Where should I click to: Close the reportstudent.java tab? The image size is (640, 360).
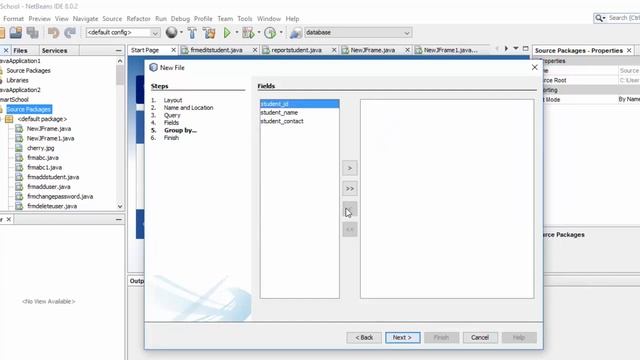coord(334,50)
